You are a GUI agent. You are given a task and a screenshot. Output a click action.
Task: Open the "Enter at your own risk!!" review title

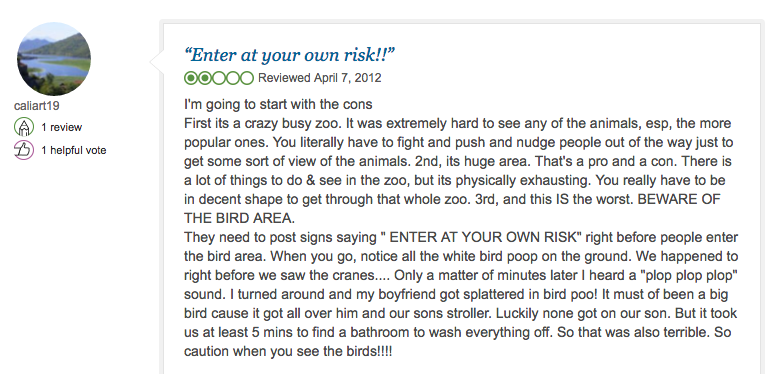tap(290, 55)
